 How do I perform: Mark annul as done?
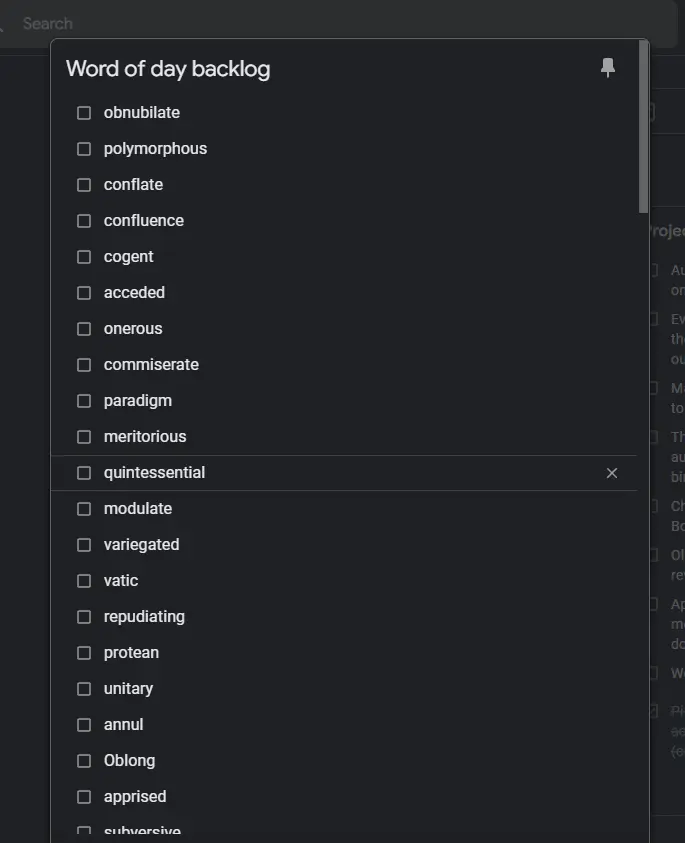coord(84,725)
